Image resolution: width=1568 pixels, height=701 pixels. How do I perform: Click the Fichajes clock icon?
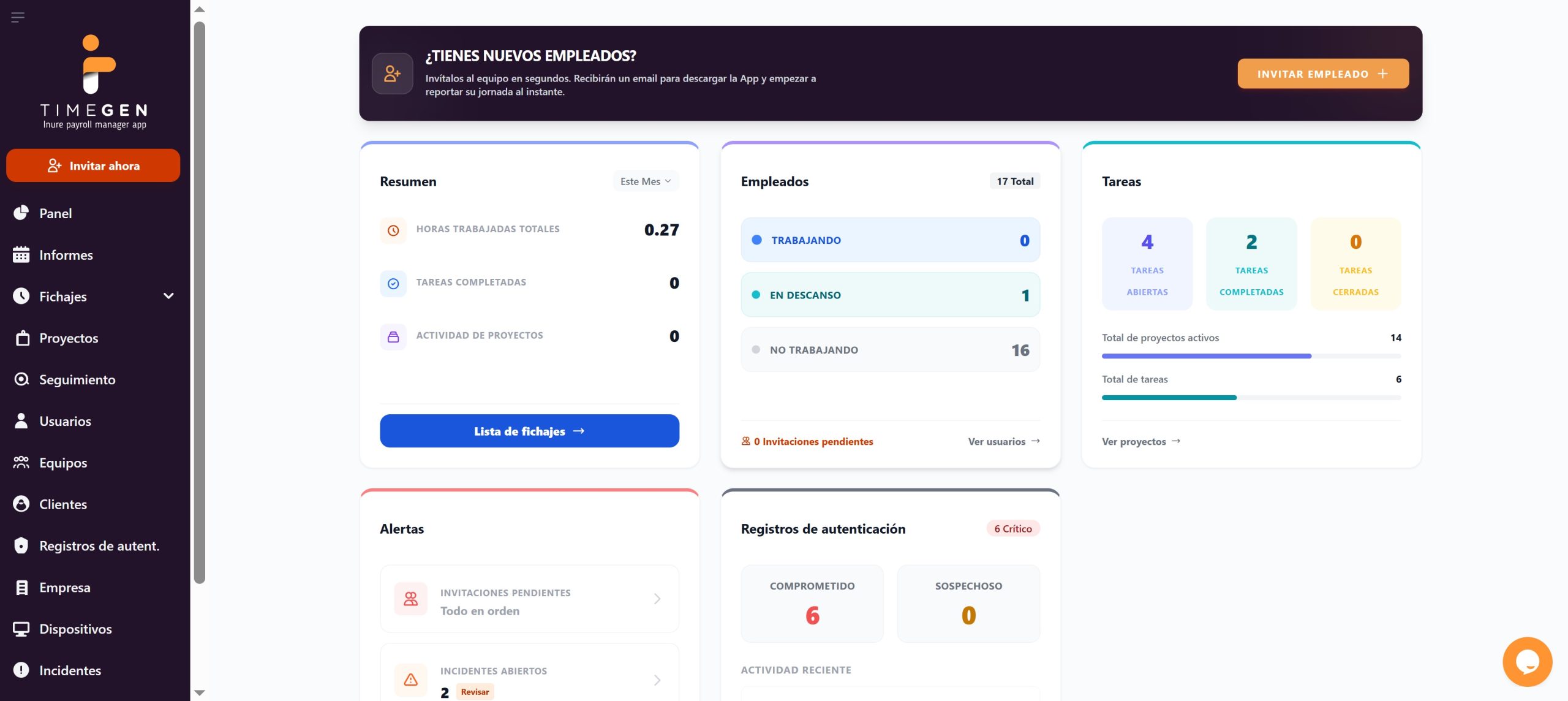21,296
